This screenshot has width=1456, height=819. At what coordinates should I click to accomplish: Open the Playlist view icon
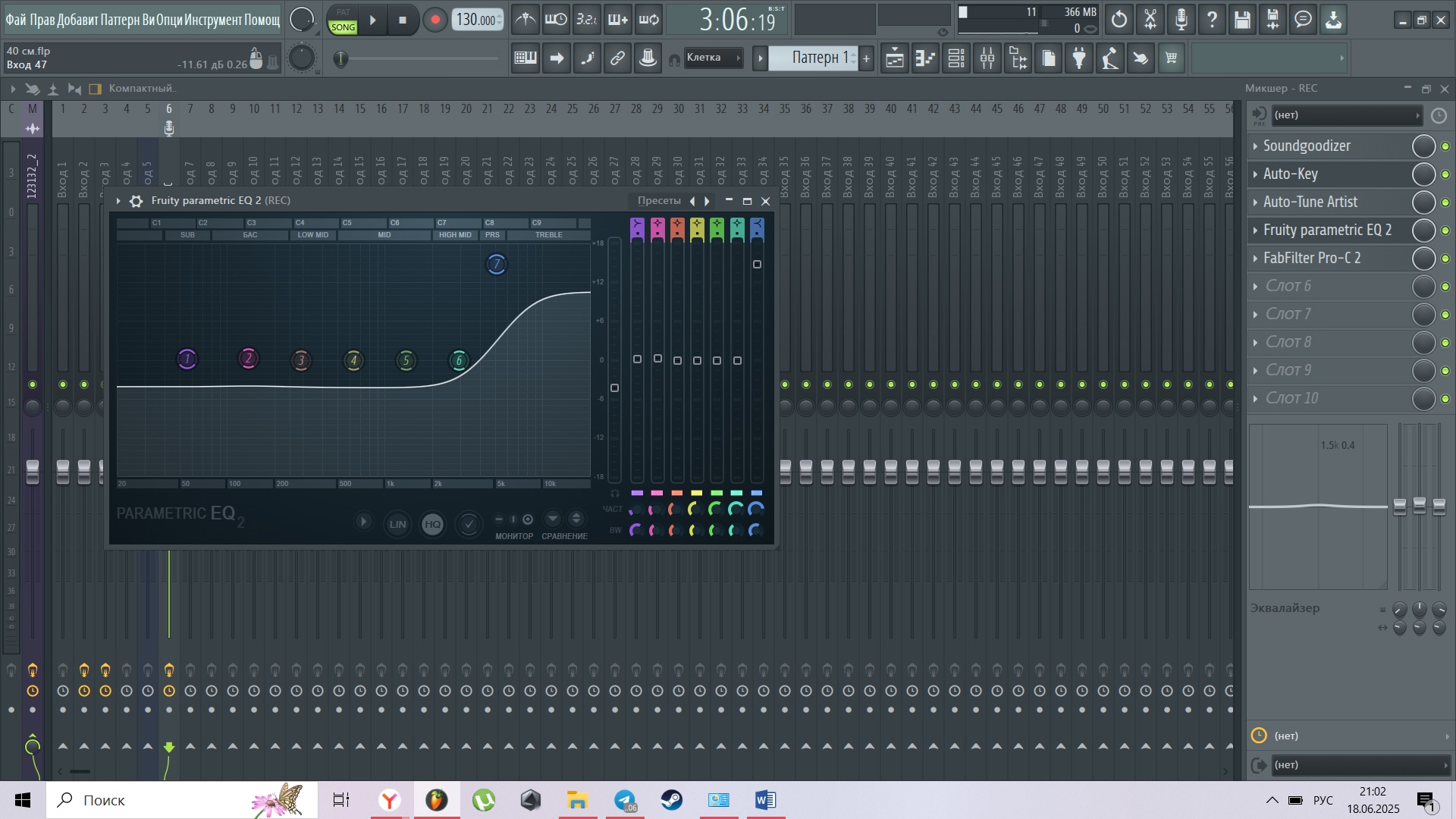tap(895, 58)
